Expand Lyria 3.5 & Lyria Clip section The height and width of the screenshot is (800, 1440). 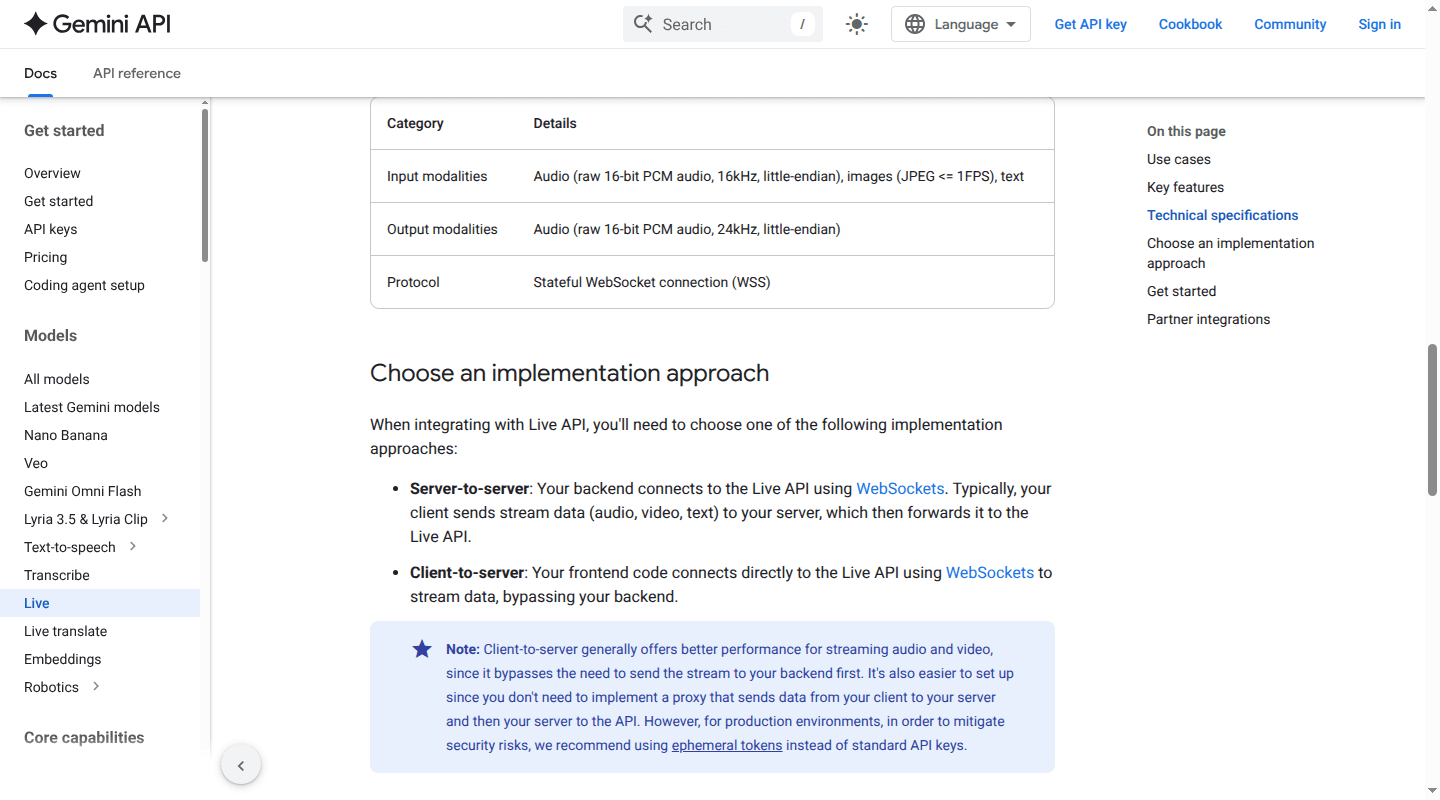click(x=165, y=518)
